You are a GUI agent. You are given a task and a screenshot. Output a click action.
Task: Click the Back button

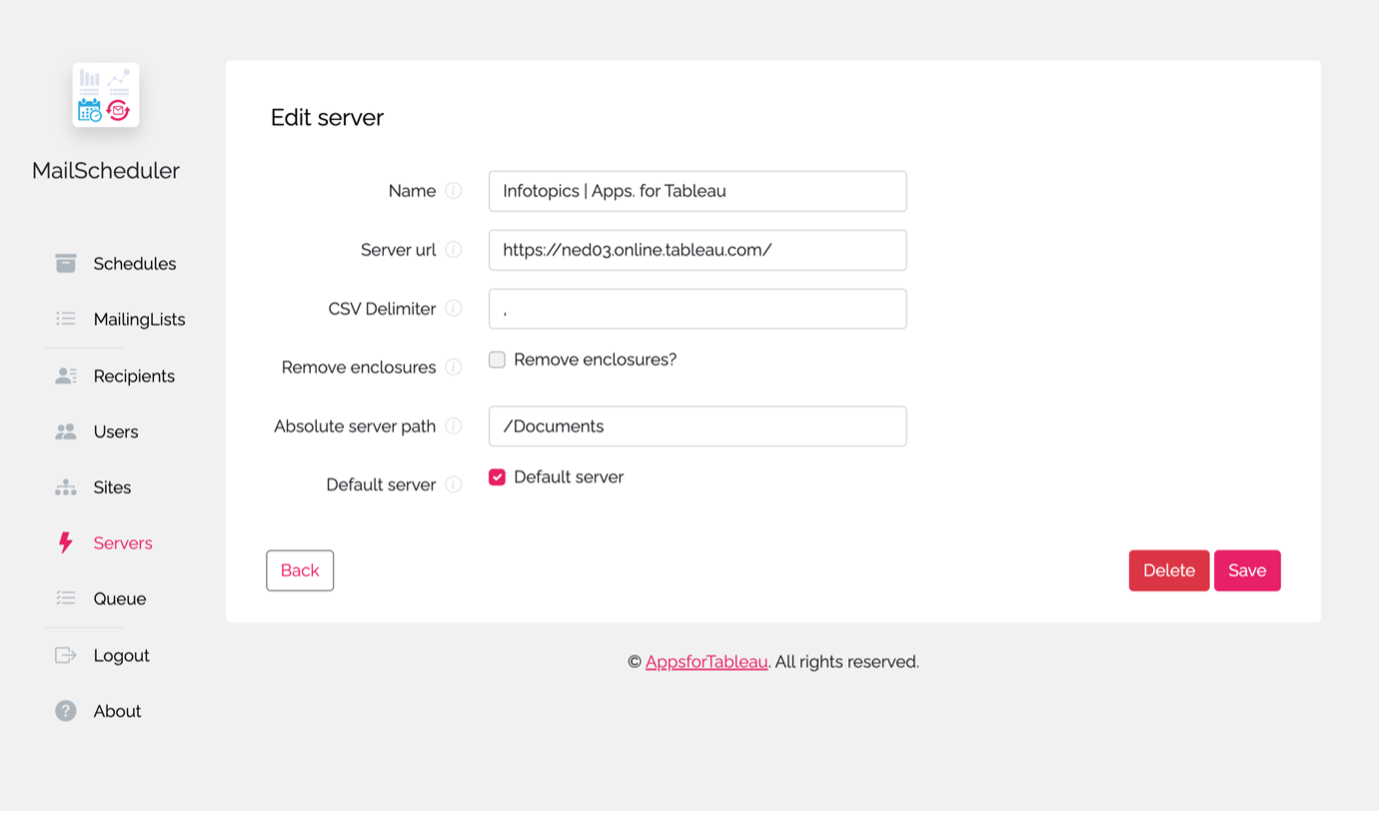pos(300,570)
